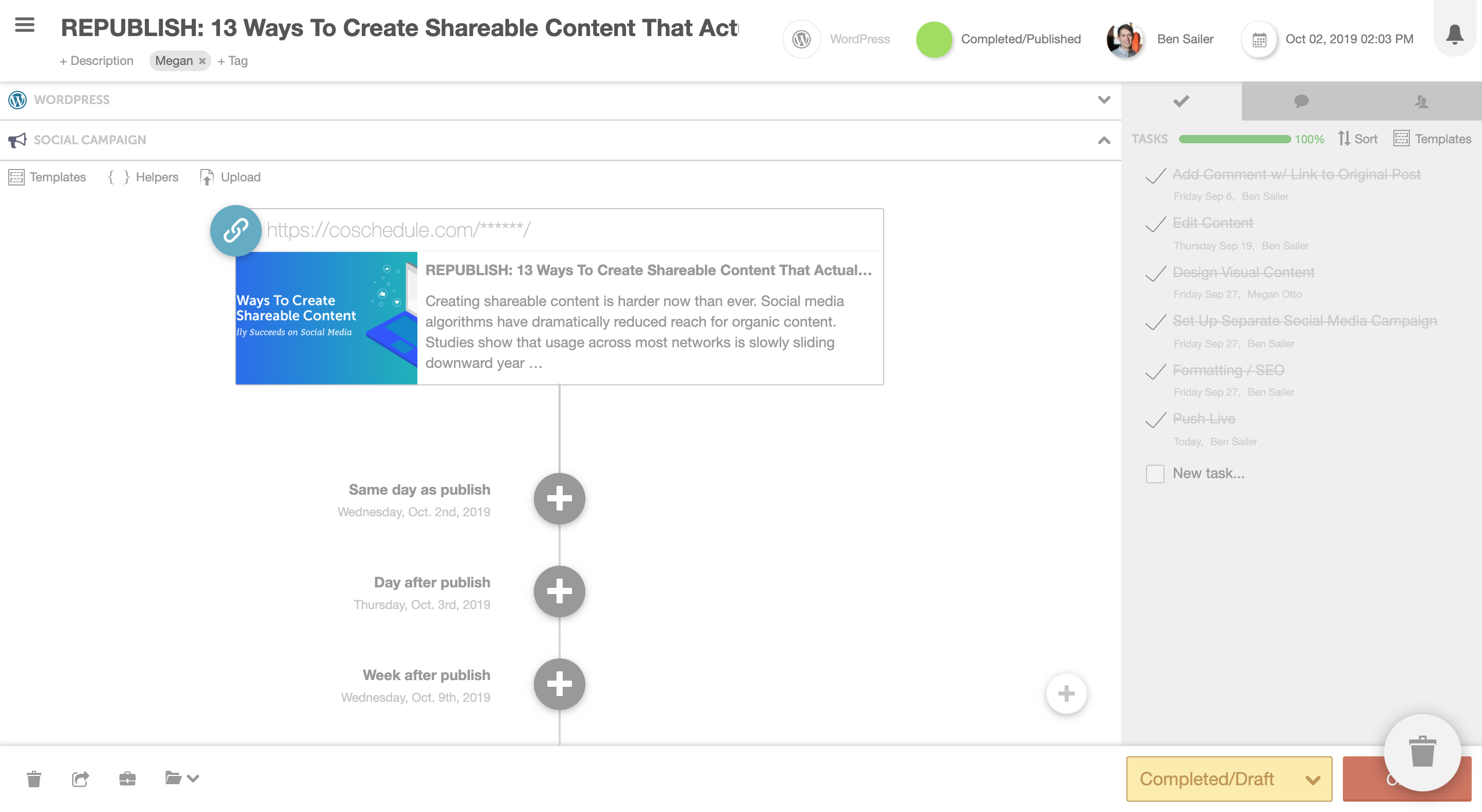Click the share arrow icon
Image resolution: width=1482 pixels, height=812 pixels.
coord(80,779)
